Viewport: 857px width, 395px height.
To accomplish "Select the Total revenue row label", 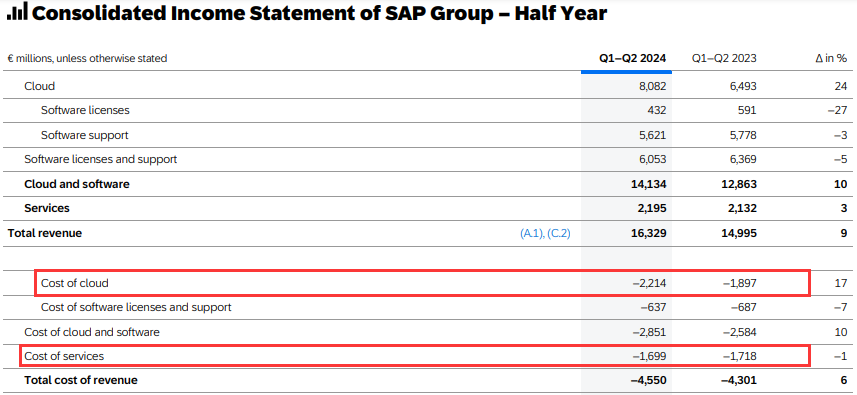I will pyautogui.click(x=45, y=233).
